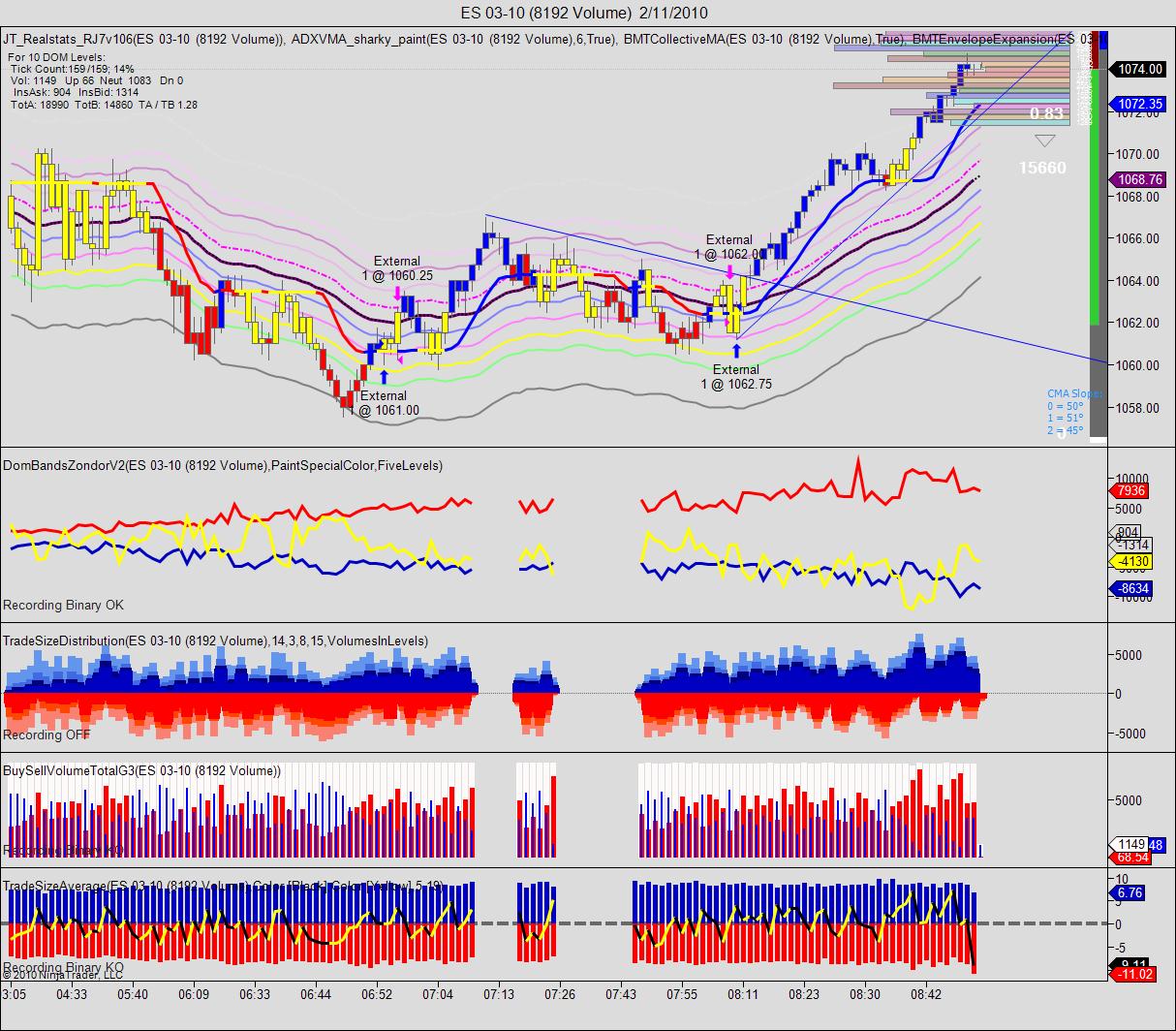Click blue up arrow above External 1062.75
The image size is (1176, 1031).
click(x=736, y=351)
